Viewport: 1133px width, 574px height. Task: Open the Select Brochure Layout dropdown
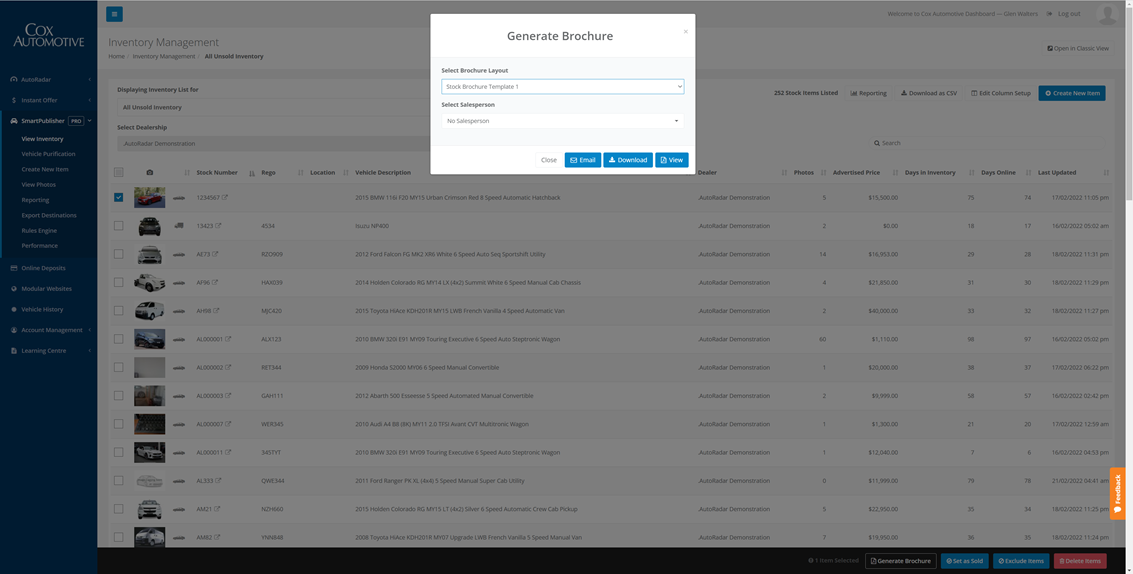tap(562, 87)
